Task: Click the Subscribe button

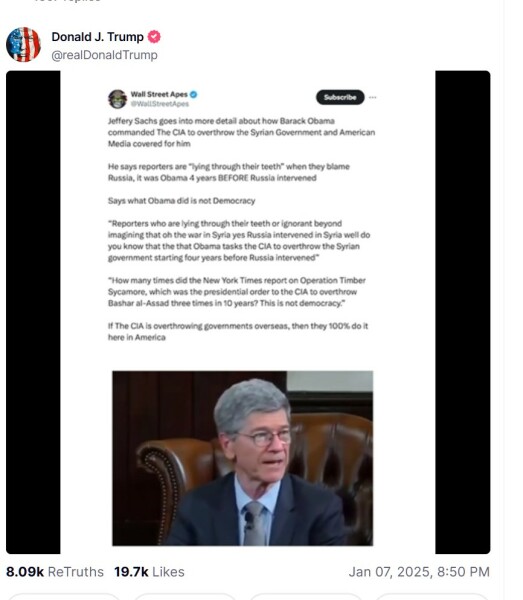Action: 340,97
